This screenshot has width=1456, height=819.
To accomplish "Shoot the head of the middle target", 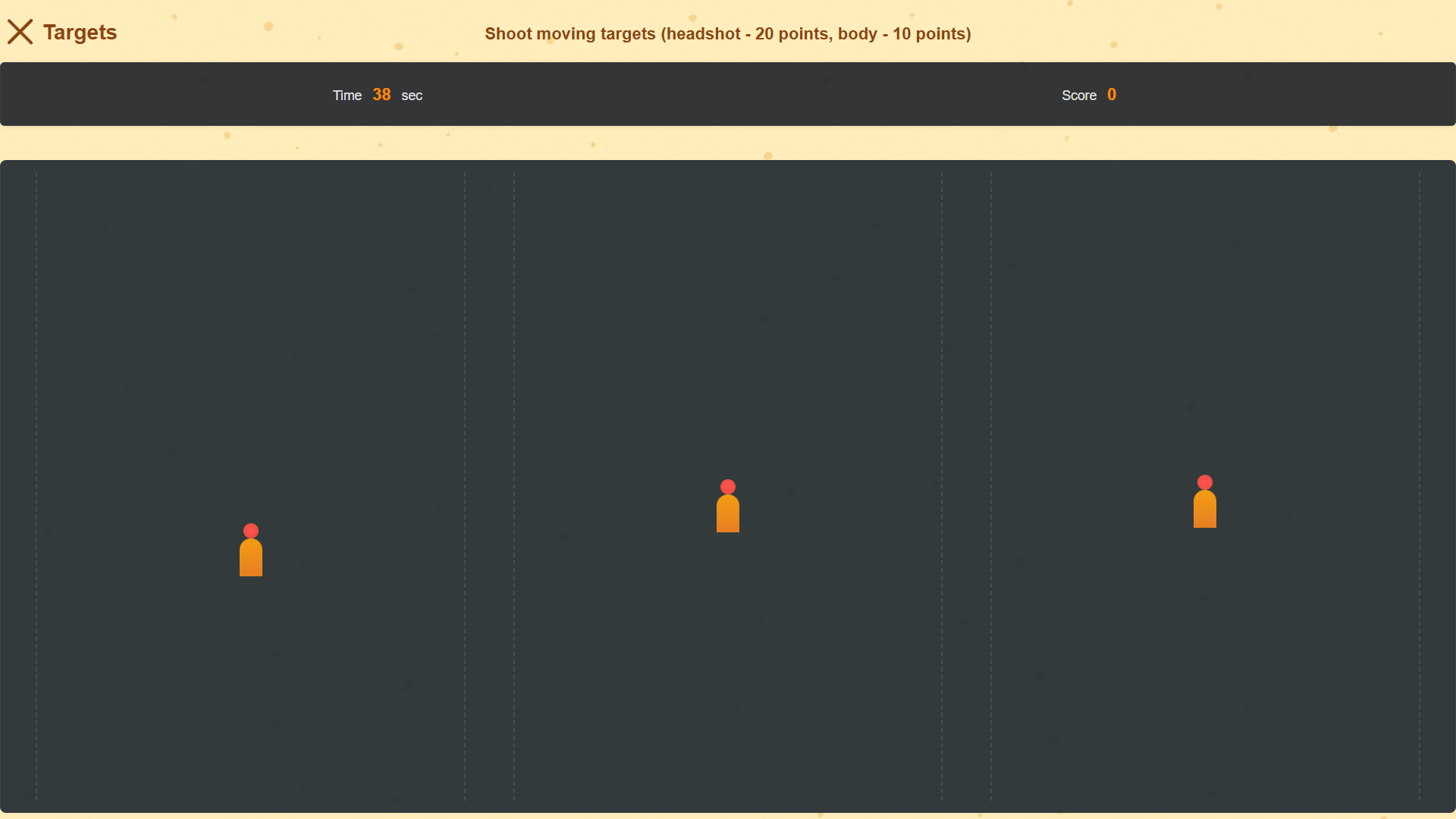I will tap(727, 485).
